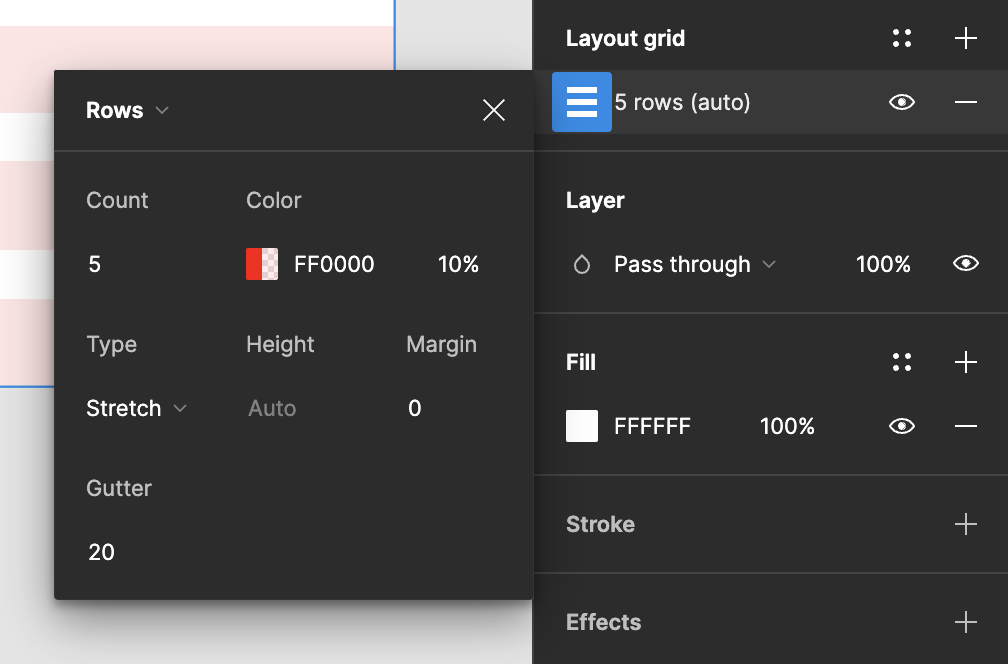Add a stroke with the plus icon

coord(965,524)
